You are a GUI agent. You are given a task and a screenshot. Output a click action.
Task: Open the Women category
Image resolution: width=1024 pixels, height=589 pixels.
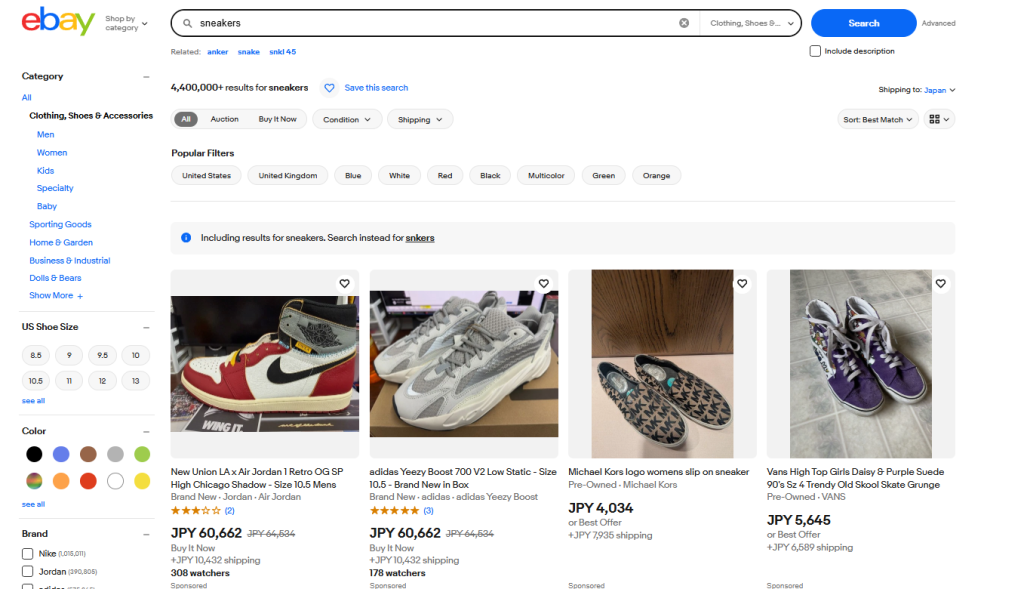(52, 153)
